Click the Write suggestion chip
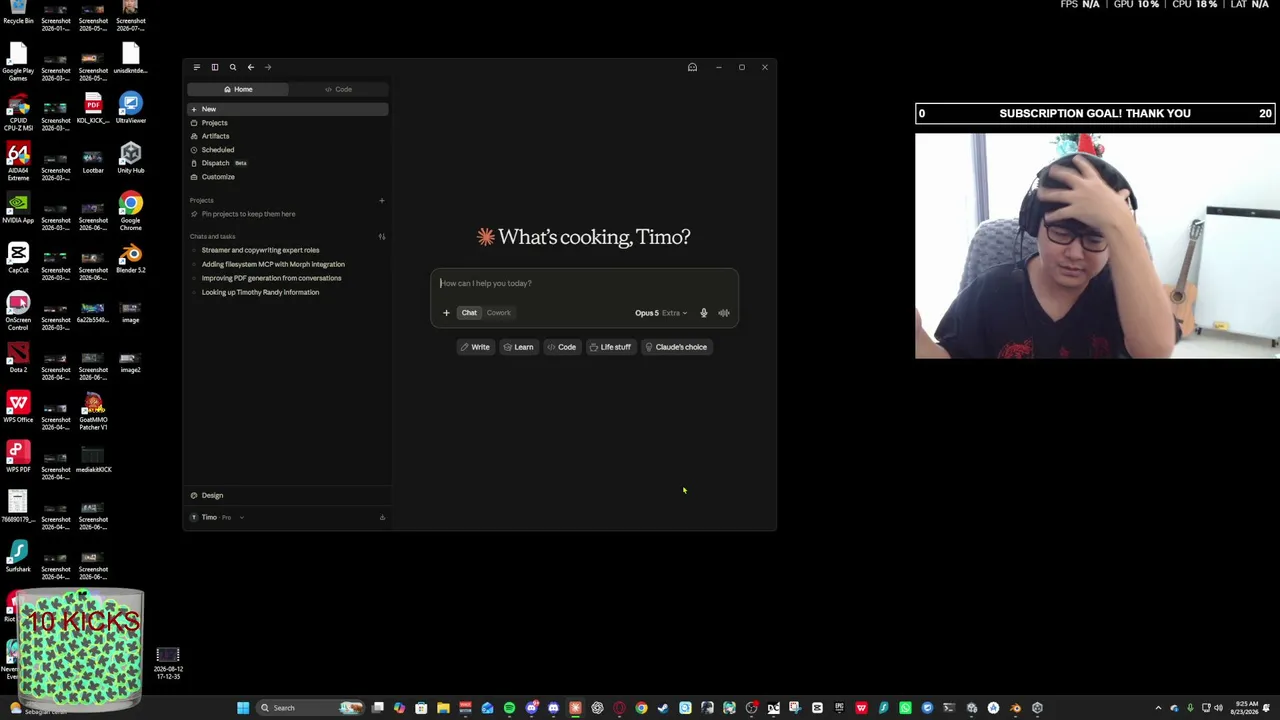This screenshot has height=720, width=1280. [475, 347]
